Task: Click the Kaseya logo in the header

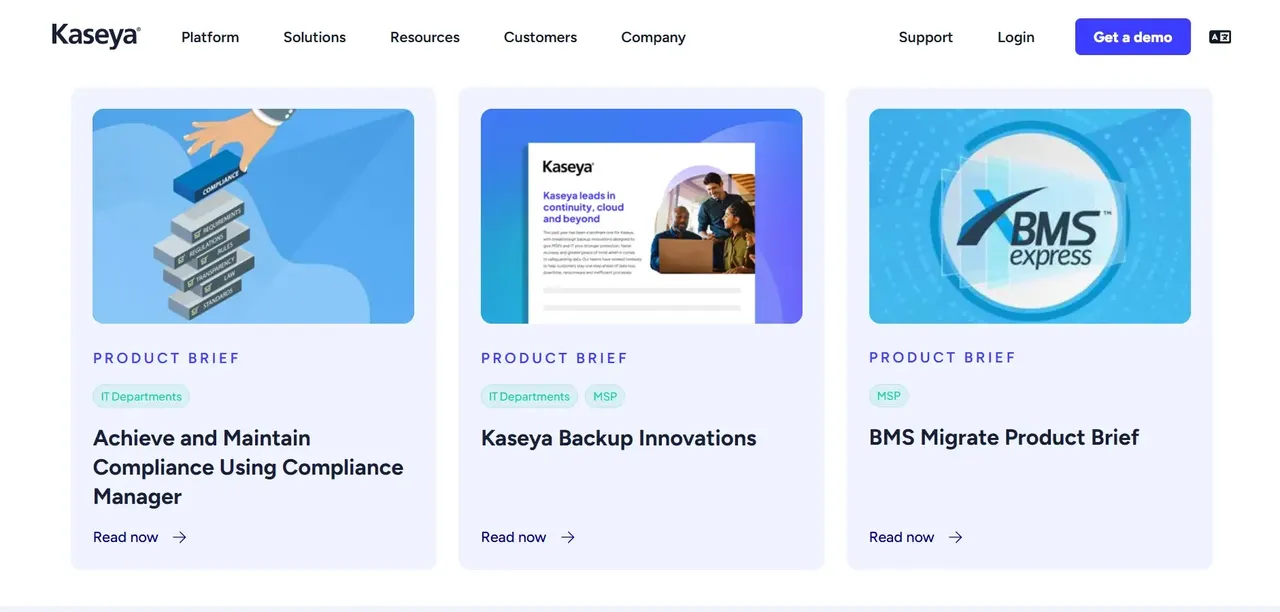Action: [x=96, y=36]
